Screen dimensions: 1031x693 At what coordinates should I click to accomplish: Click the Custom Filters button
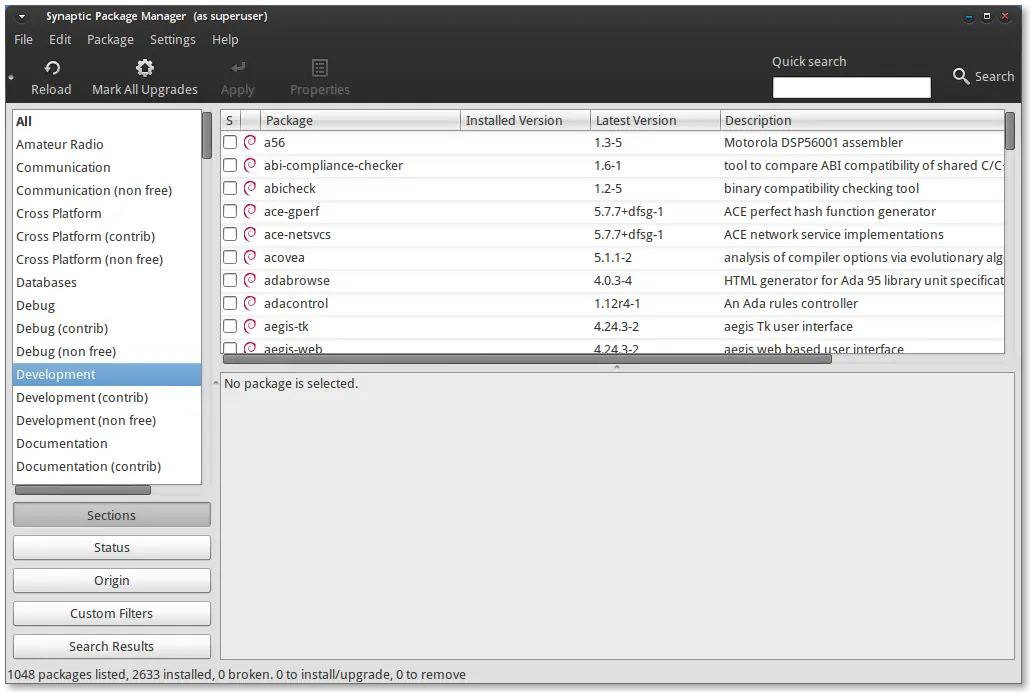pos(112,613)
